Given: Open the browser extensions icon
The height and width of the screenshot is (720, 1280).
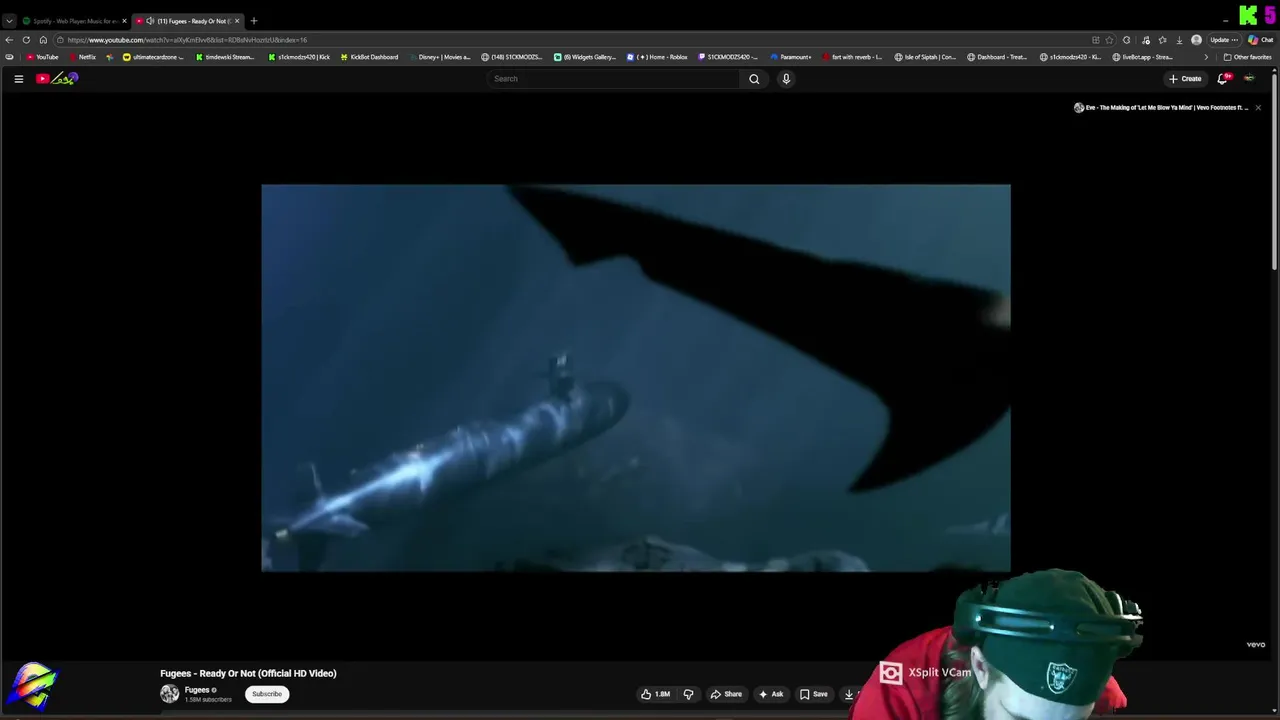Looking at the screenshot, I should pos(1127,40).
